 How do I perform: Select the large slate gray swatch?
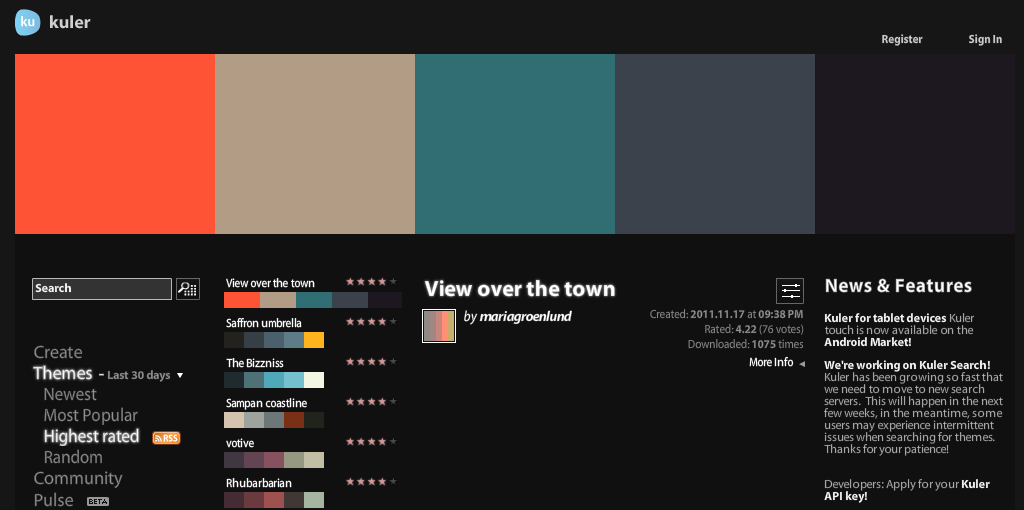pos(714,144)
